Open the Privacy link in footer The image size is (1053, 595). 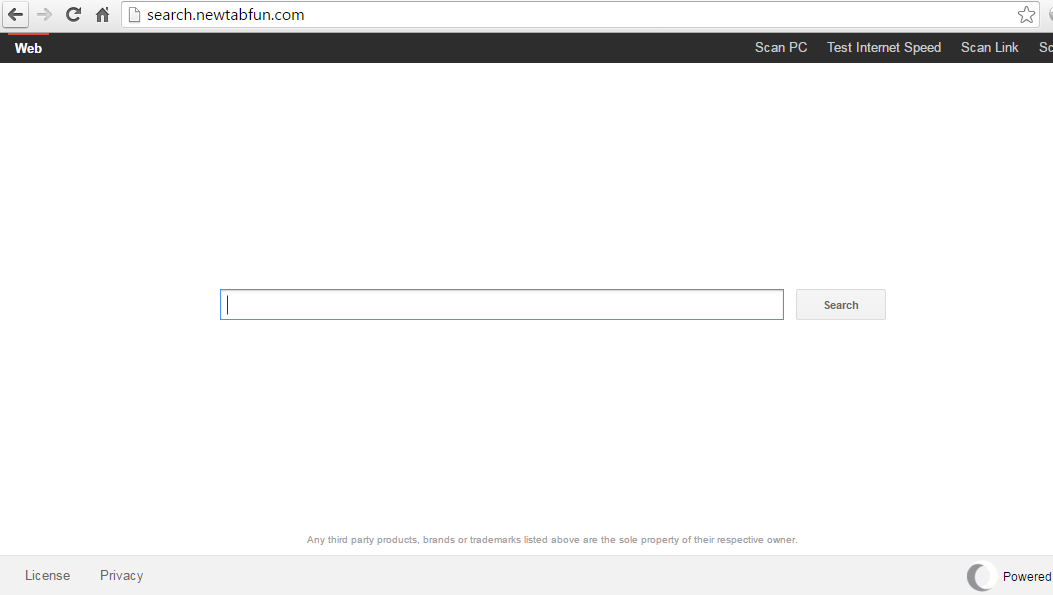click(122, 576)
